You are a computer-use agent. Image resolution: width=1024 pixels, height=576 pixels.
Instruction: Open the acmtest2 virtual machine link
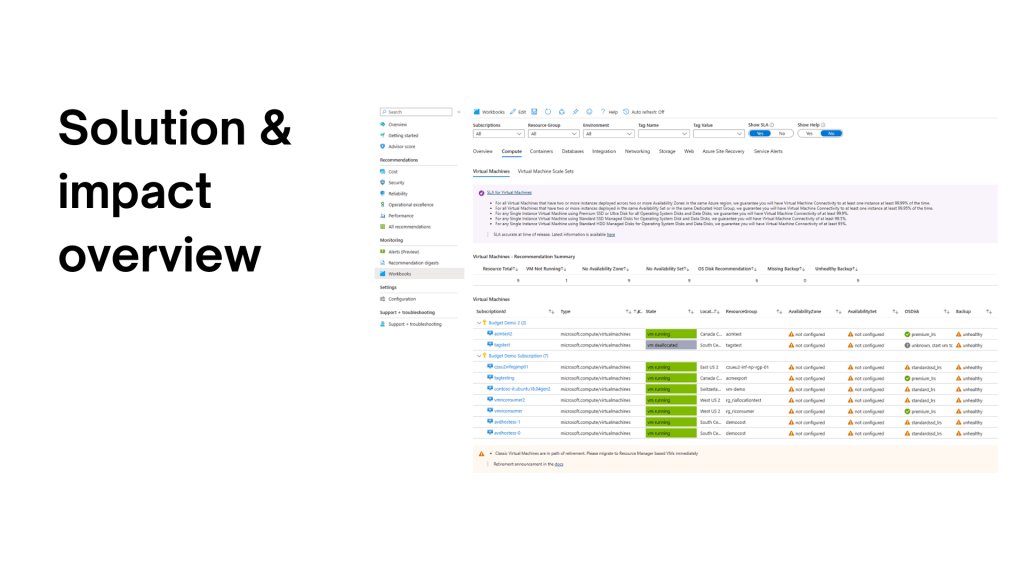(502, 334)
